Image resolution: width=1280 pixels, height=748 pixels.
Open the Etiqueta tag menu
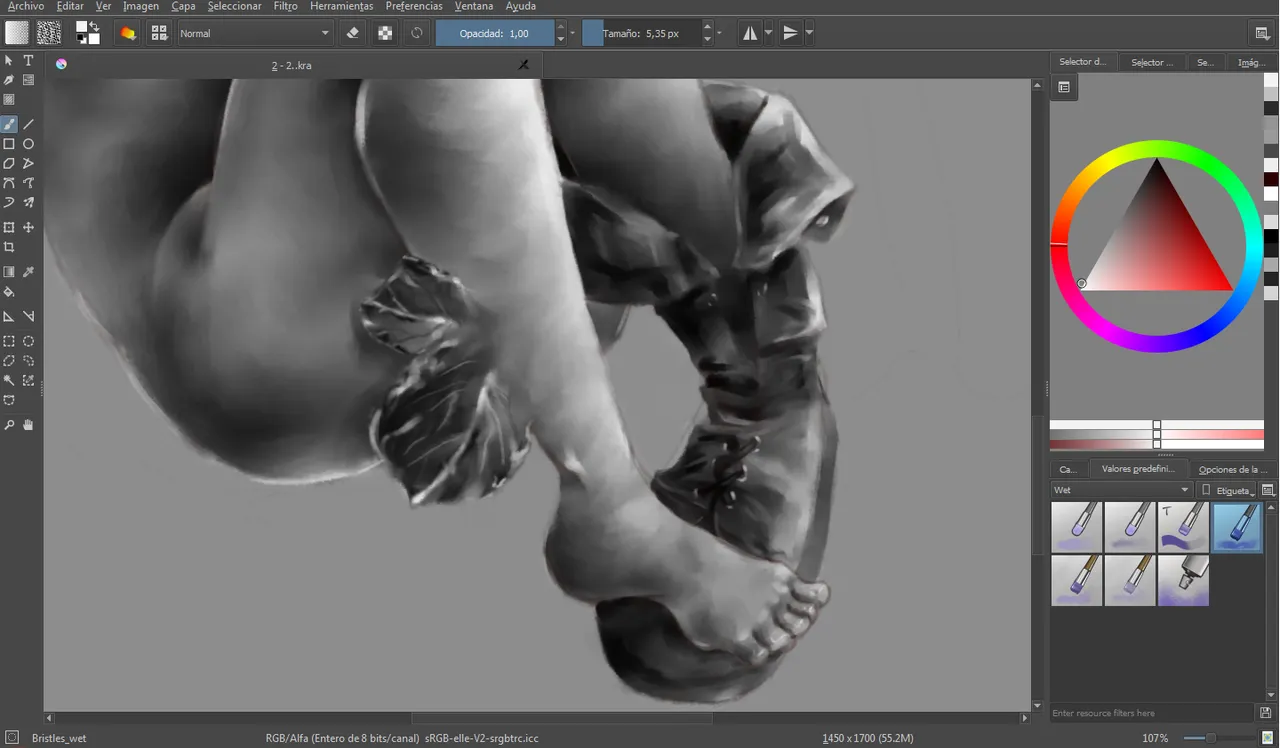coord(1227,490)
